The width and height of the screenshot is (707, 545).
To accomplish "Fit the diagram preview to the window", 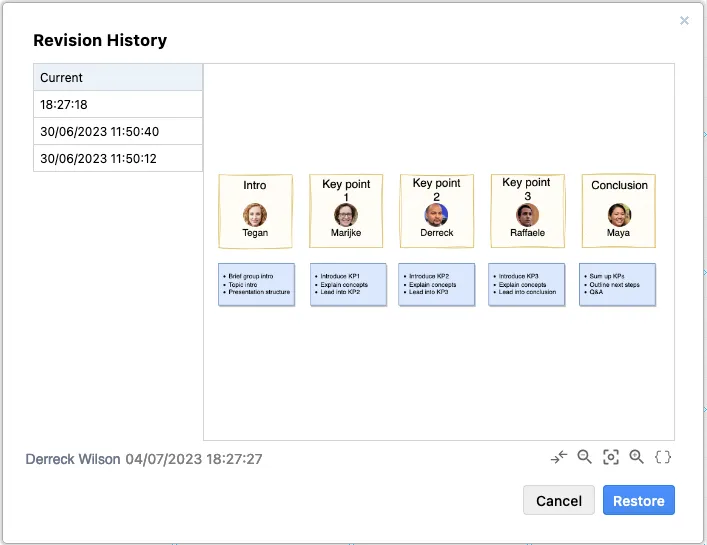I will click(611, 457).
